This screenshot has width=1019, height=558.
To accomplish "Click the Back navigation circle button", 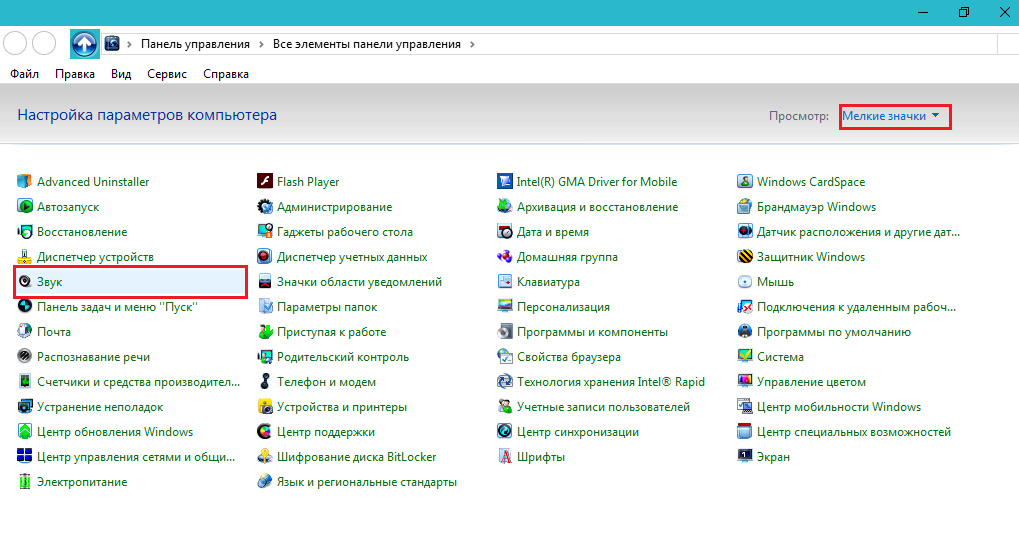I will (15, 44).
